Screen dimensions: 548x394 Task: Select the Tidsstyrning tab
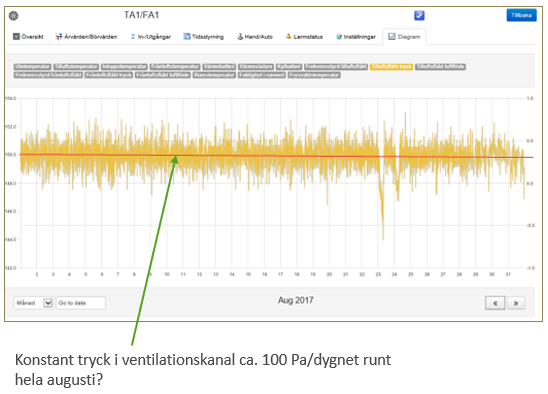pos(203,36)
